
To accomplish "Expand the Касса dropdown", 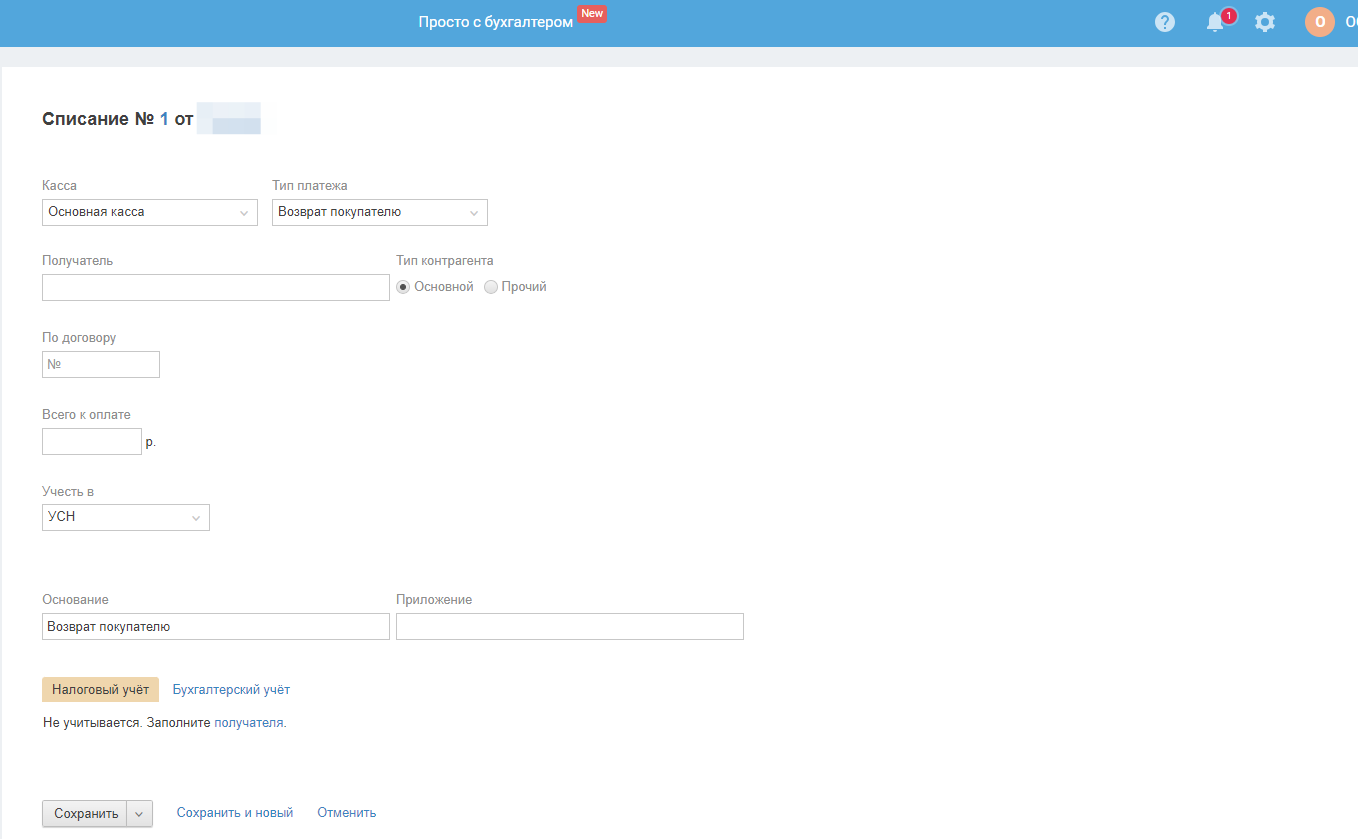I will coord(150,212).
